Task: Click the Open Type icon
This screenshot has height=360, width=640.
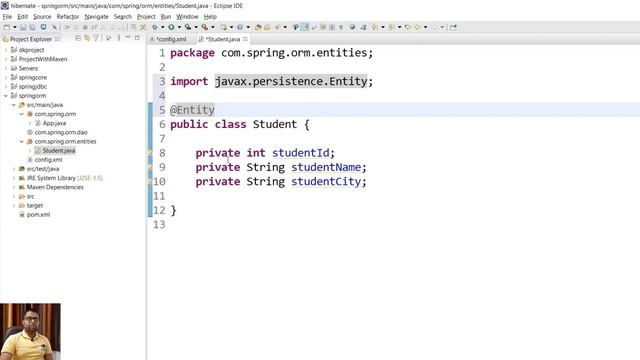Action: click(x=258, y=27)
